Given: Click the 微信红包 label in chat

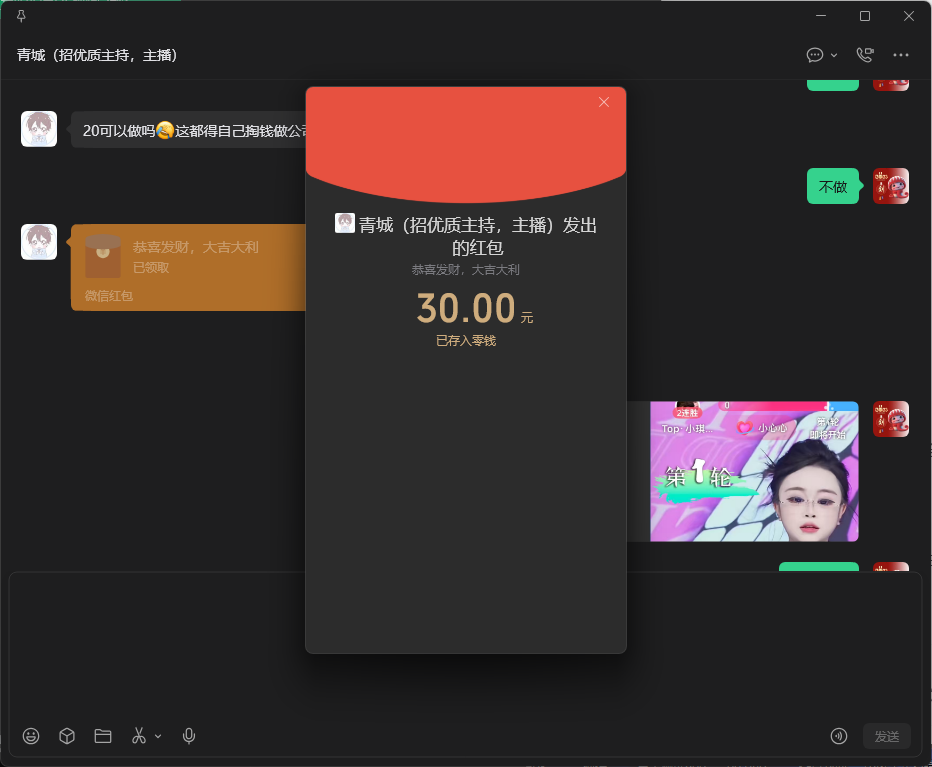Looking at the screenshot, I should coord(109,296).
